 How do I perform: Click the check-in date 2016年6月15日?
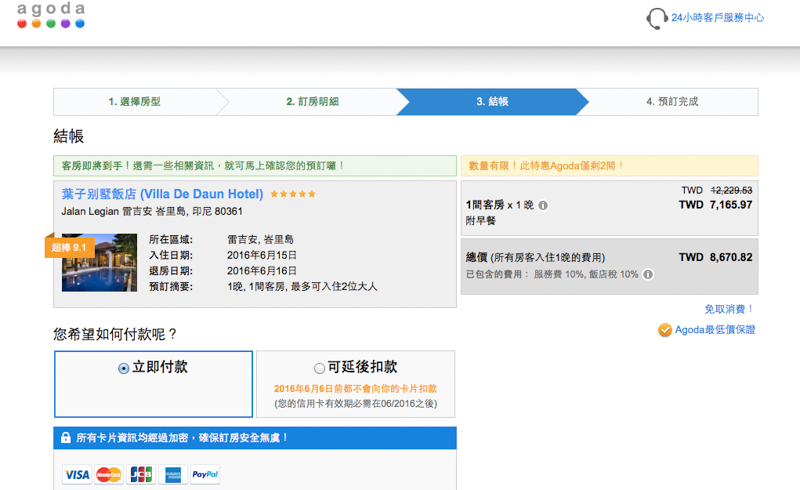(262, 255)
